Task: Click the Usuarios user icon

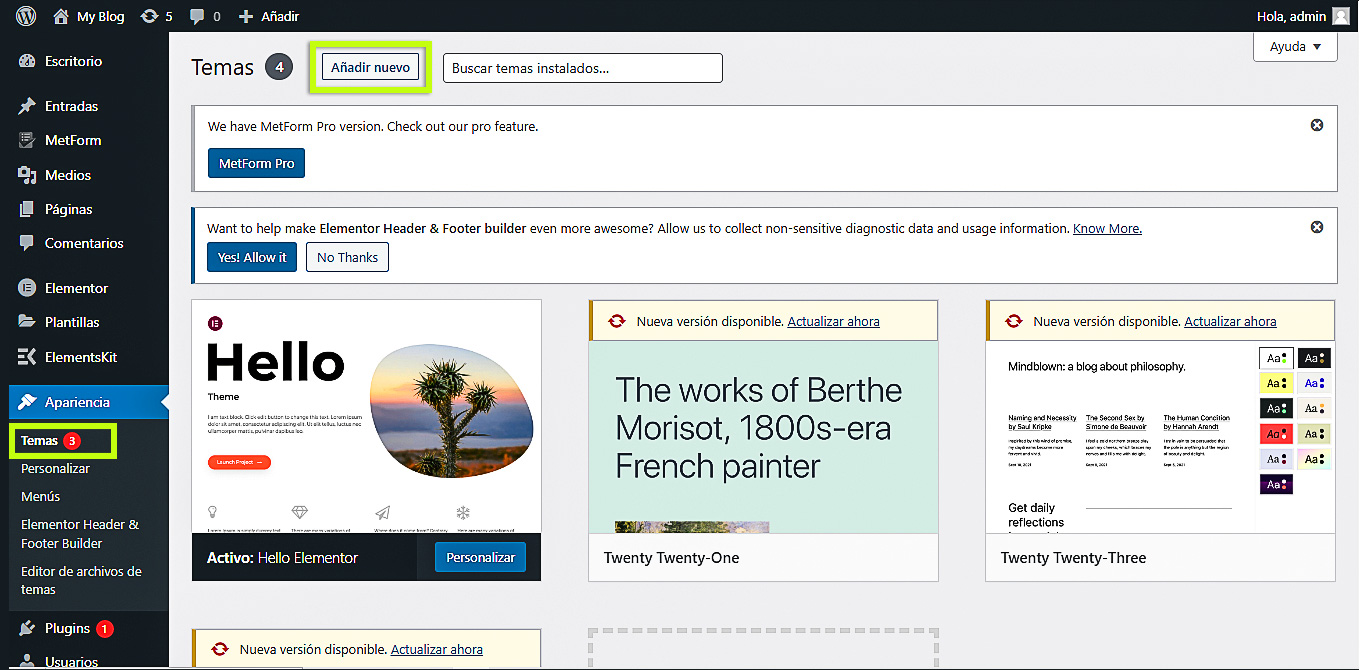Action: (x=27, y=661)
